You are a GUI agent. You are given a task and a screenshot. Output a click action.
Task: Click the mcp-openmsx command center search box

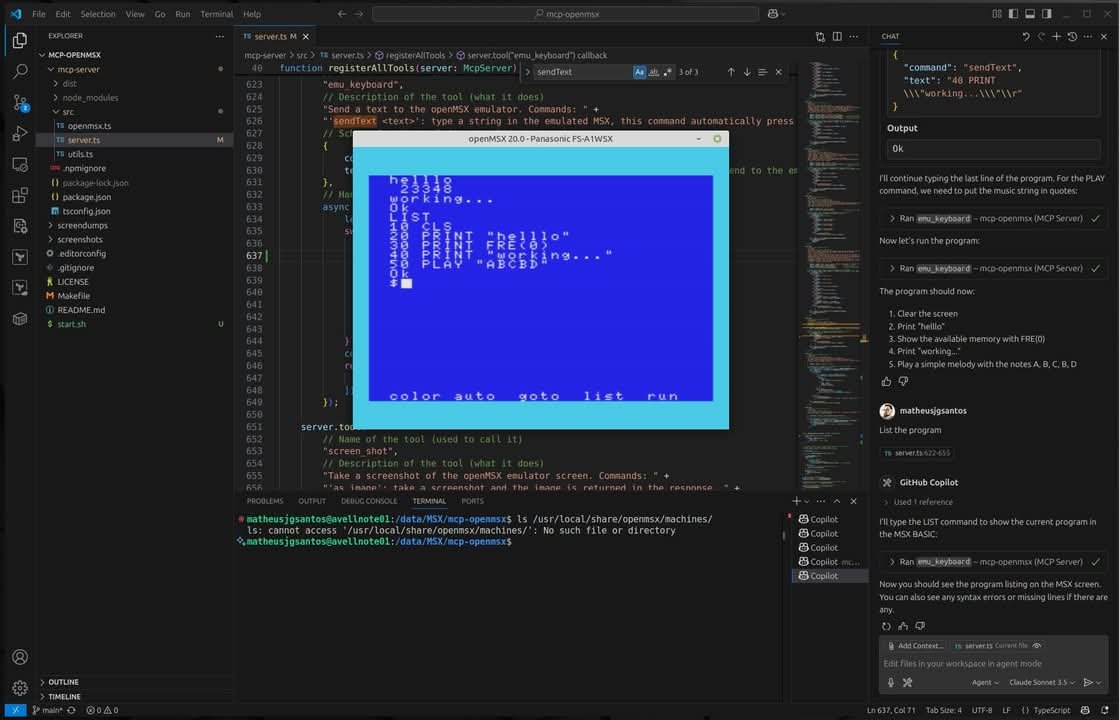(x=566, y=14)
